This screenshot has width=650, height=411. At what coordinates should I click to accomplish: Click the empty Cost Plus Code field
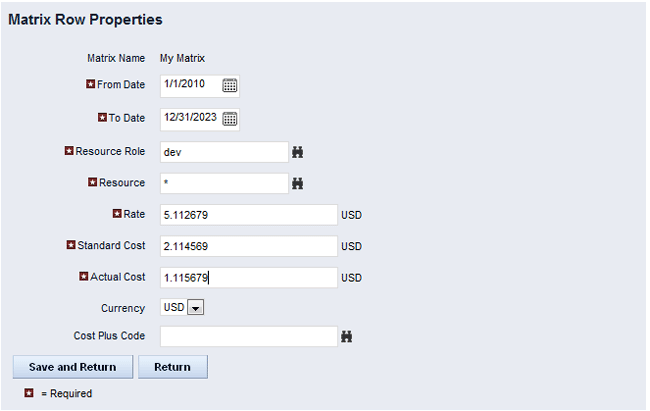[248, 337]
